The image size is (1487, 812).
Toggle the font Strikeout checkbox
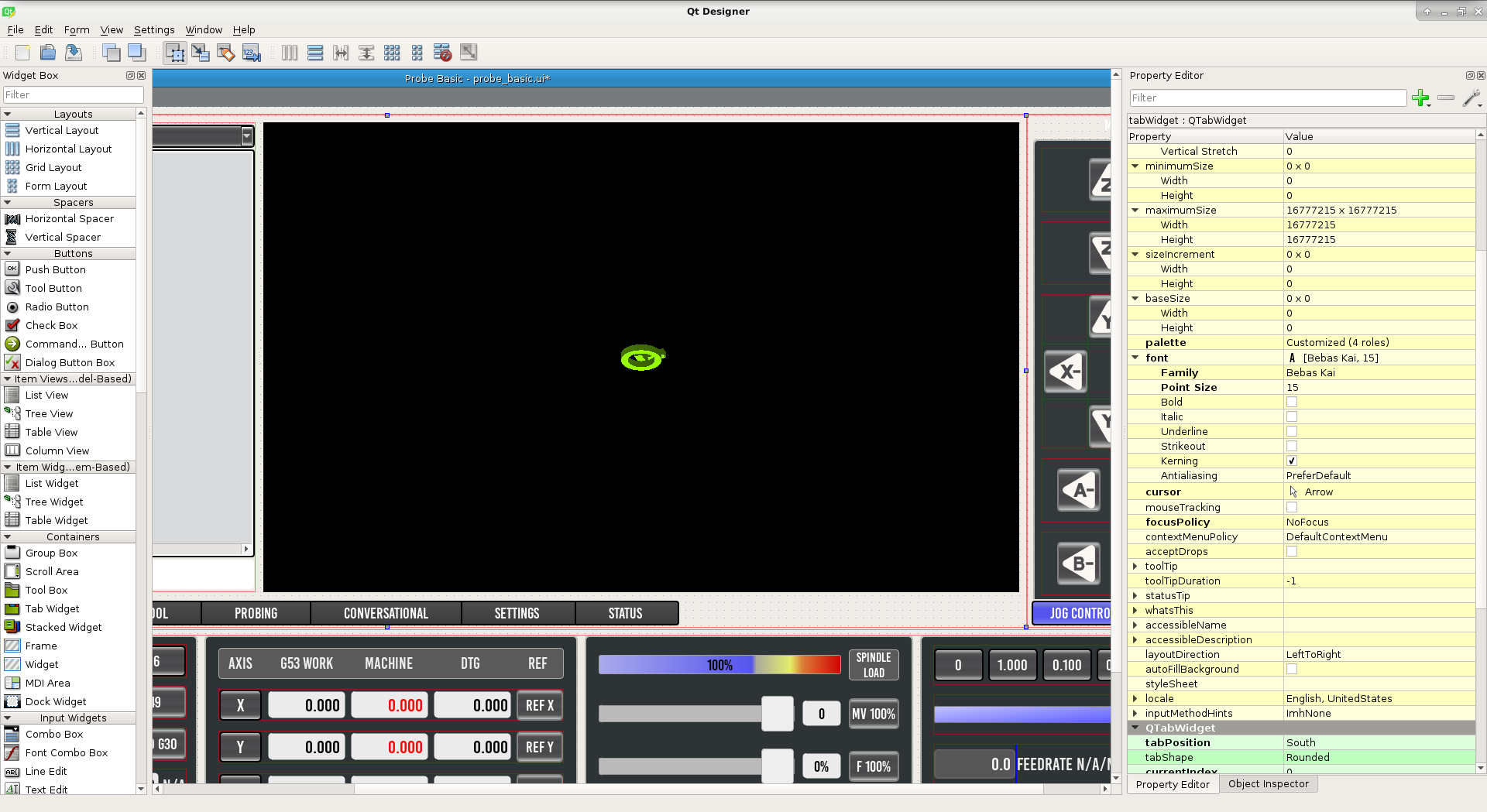pyautogui.click(x=1292, y=446)
